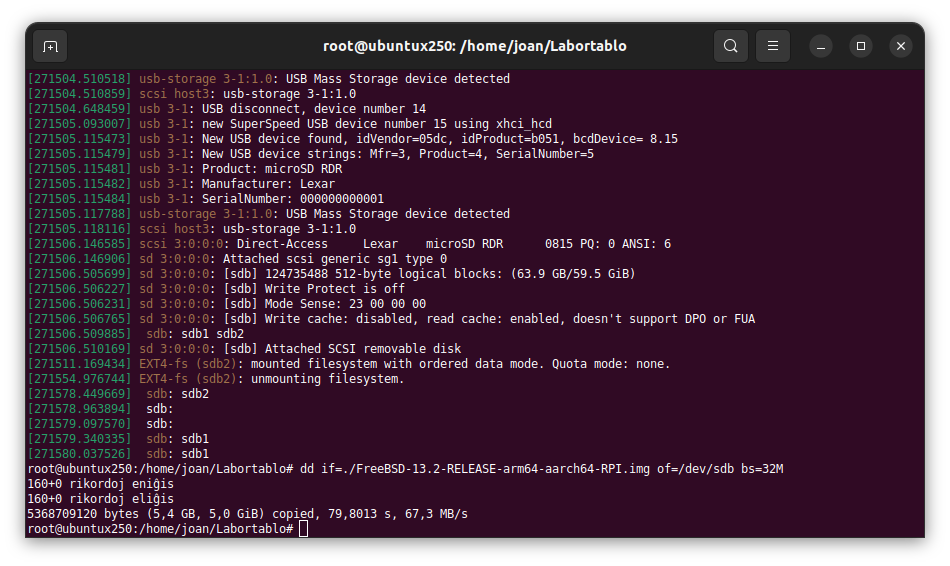Click the 'Product: microSD RDR' log line
The image size is (950, 566).
tap(185, 168)
